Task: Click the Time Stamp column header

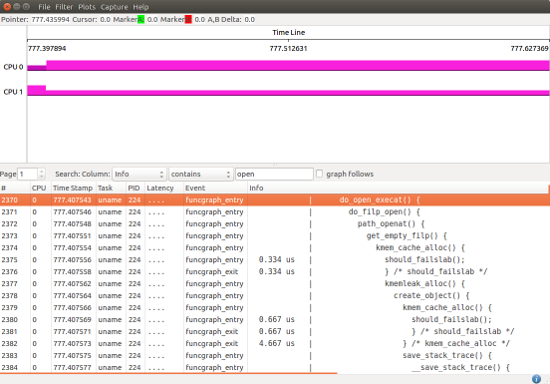Action: coord(73,188)
